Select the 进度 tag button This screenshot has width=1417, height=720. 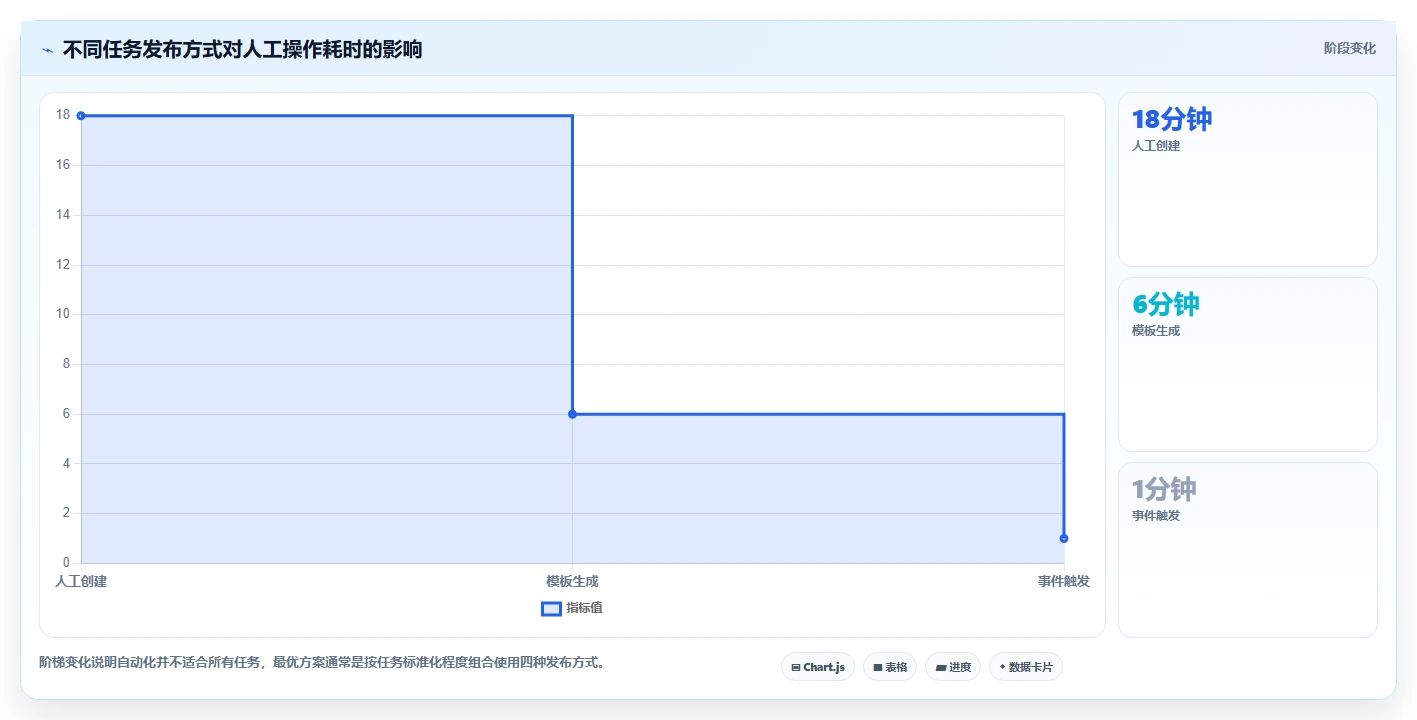[953, 667]
